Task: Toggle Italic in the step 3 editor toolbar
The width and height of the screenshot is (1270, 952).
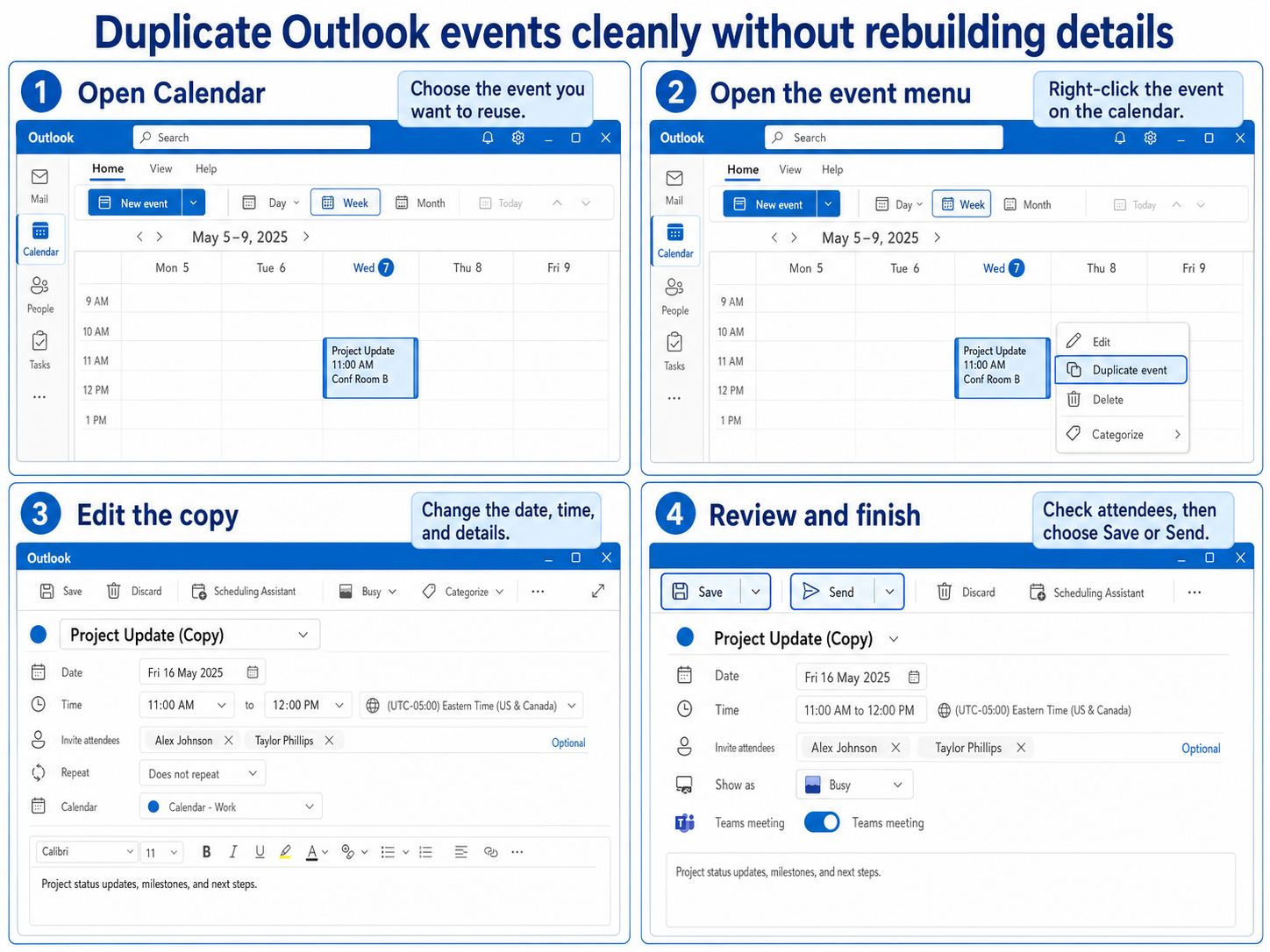Action: [233, 852]
